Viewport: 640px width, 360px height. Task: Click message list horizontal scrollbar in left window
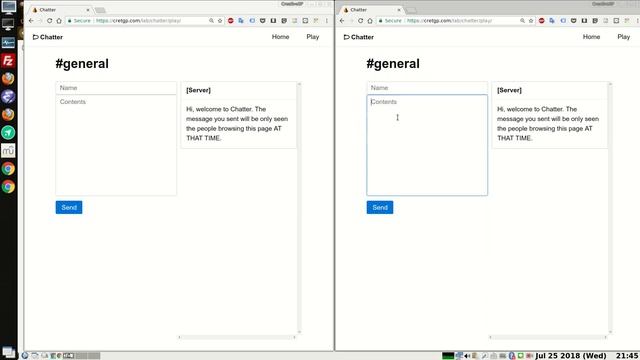(x=237, y=337)
